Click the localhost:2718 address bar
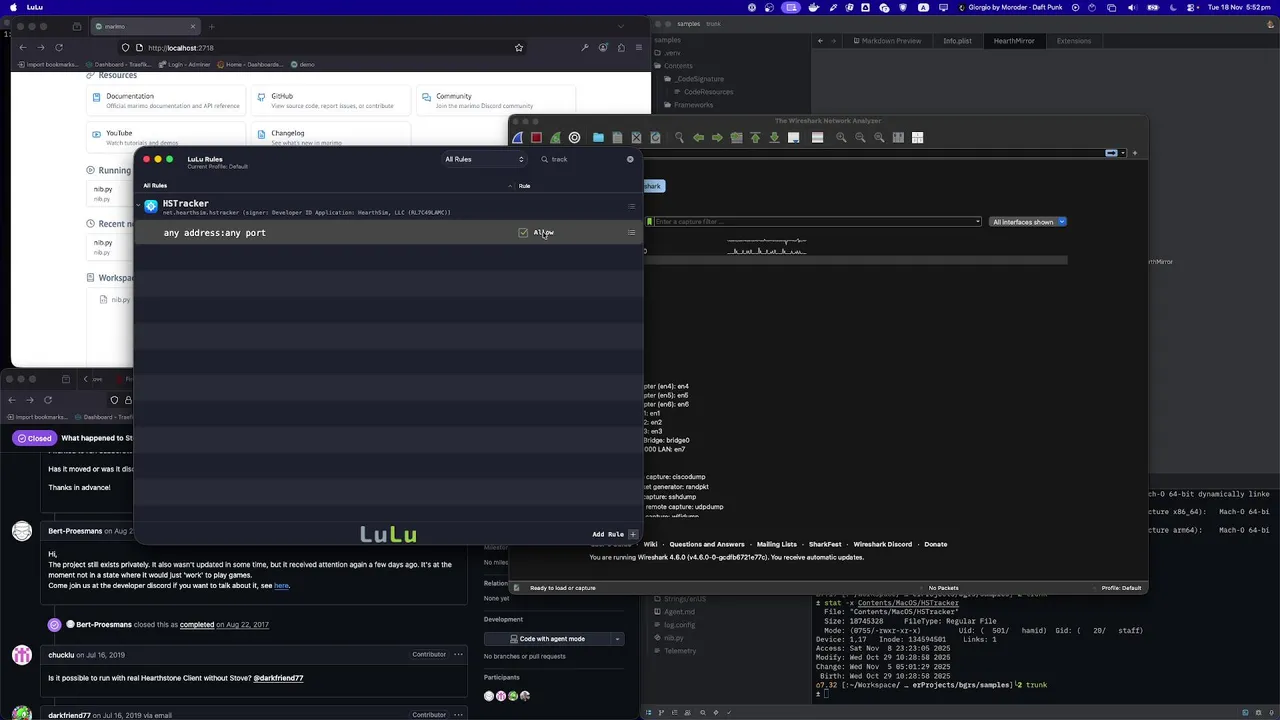The height and width of the screenshot is (720, 1280). click(320, 47)
